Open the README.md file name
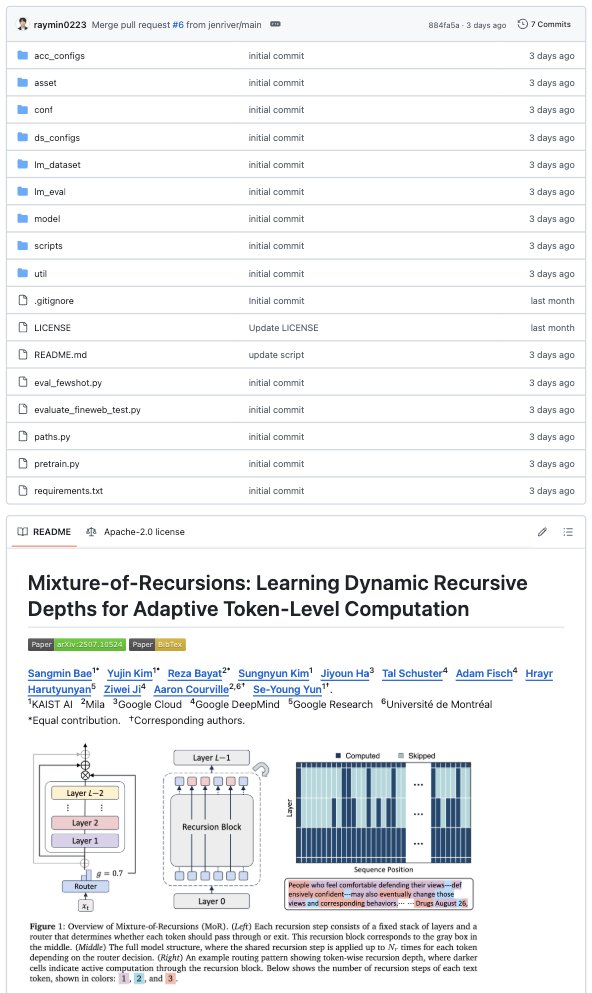 point(60,355)
